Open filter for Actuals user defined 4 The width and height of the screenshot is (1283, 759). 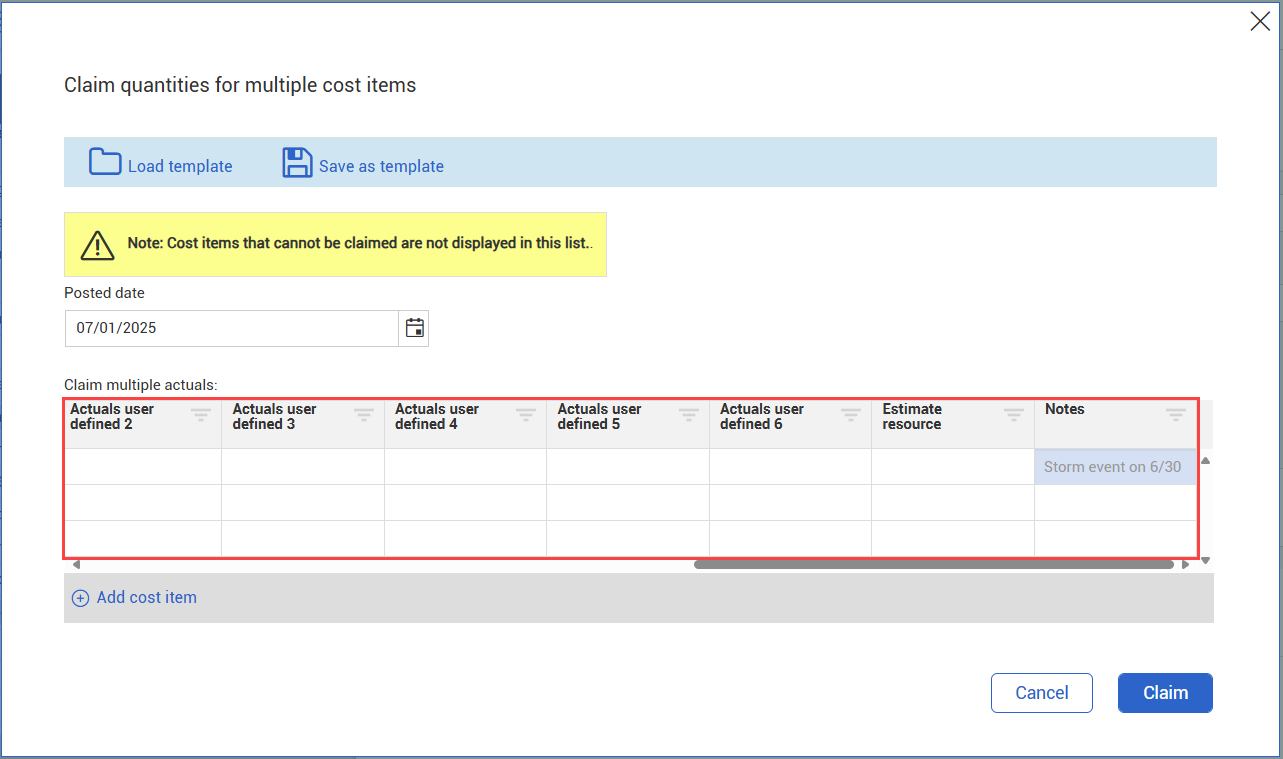[526, 414]
